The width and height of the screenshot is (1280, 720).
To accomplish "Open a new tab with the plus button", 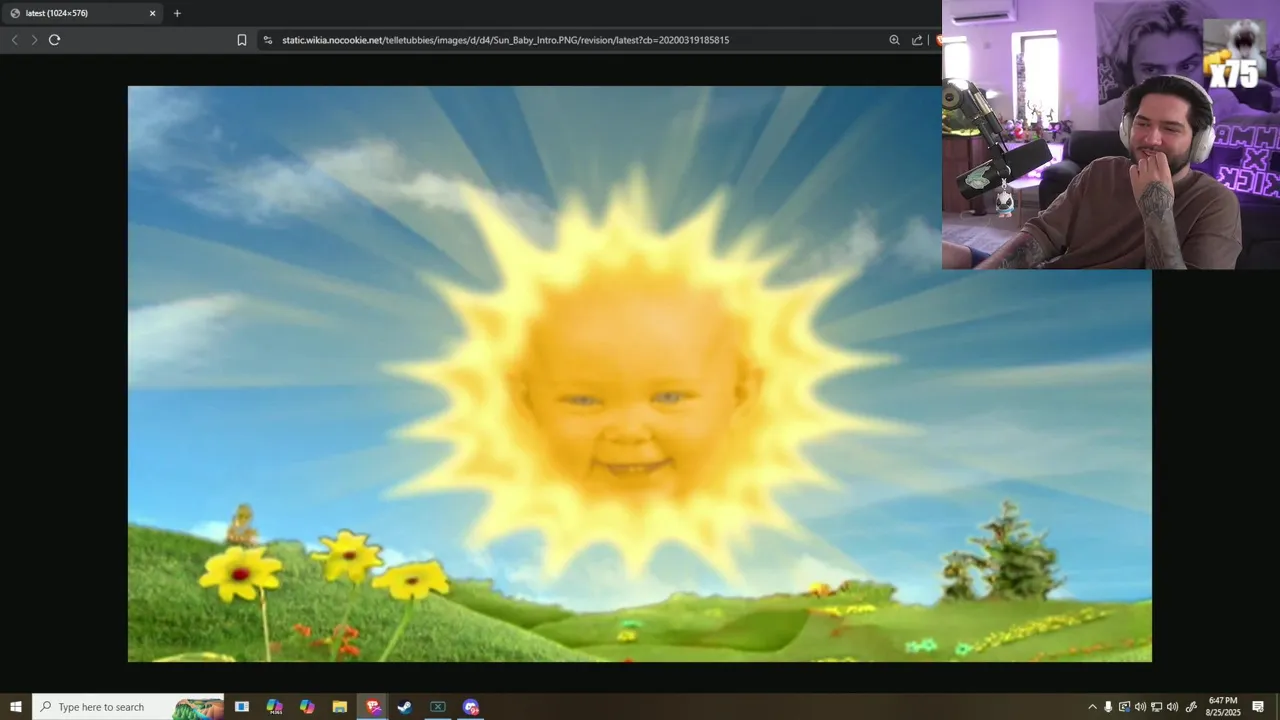I will pyautogui.click(x=177, y=13).
